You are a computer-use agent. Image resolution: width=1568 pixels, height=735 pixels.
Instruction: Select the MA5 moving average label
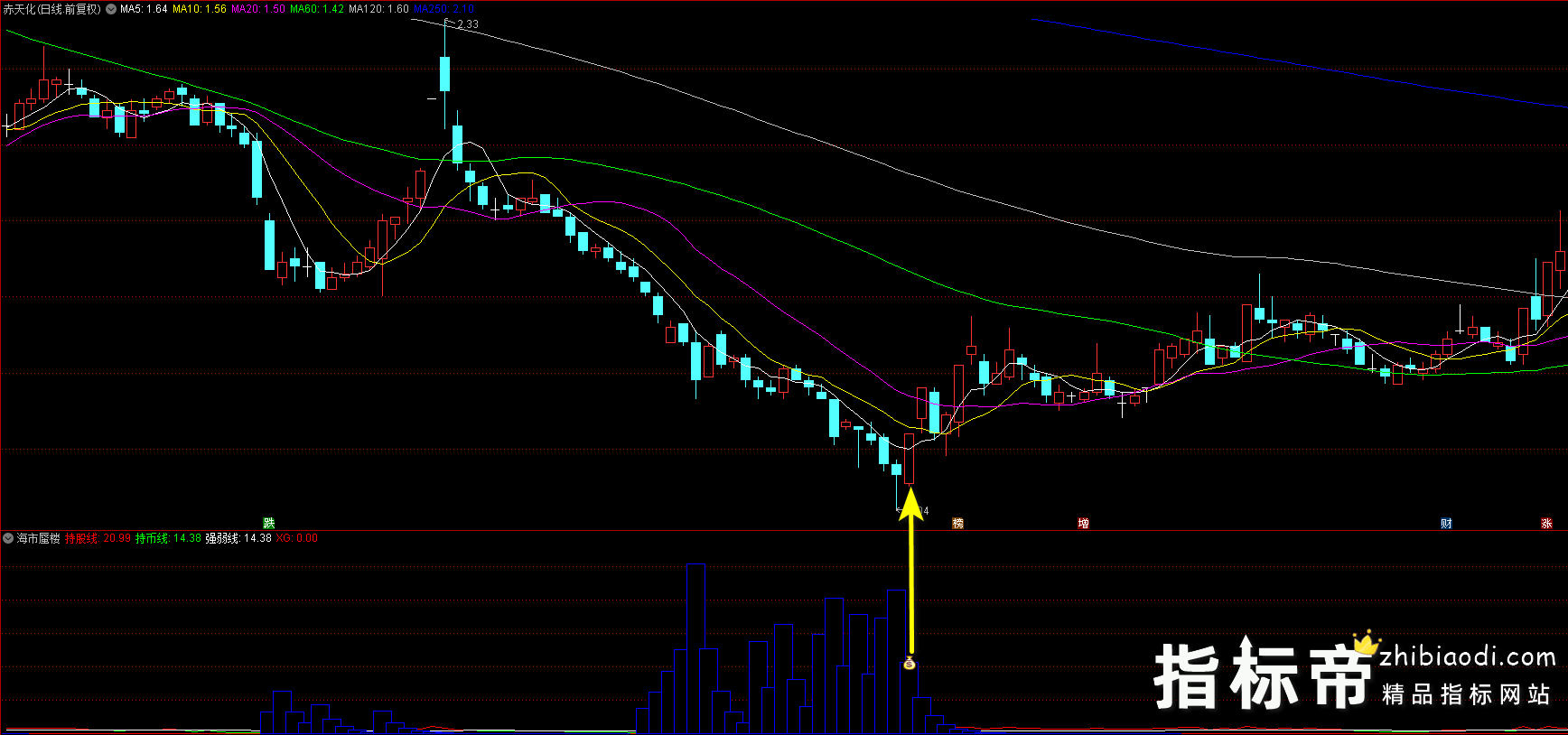point(144,9)
